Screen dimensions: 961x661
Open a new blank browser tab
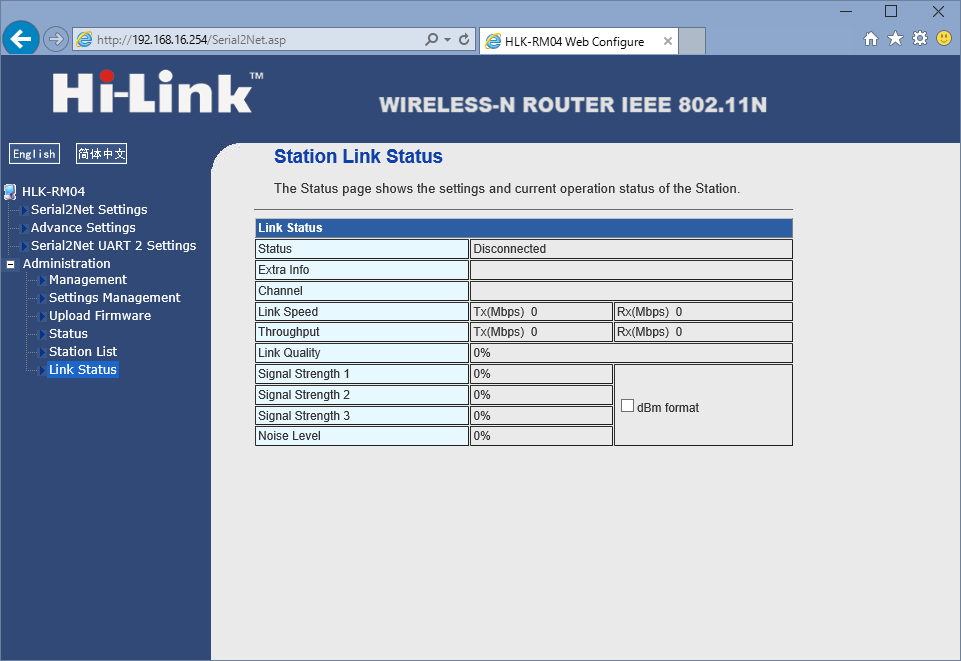[692, 41]
